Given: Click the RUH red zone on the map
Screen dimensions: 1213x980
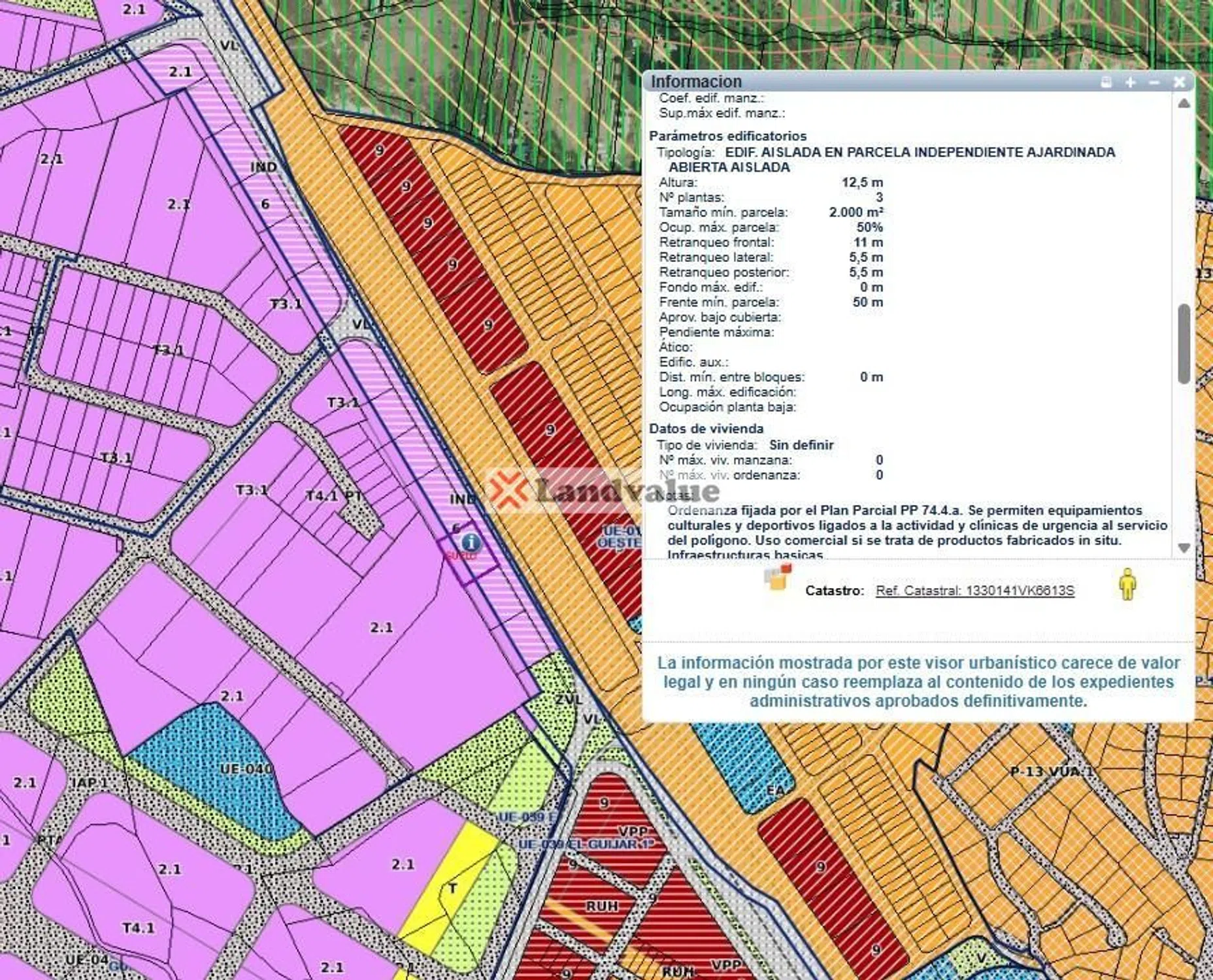Looking at the screenshot, I should [x=601, y=906].
